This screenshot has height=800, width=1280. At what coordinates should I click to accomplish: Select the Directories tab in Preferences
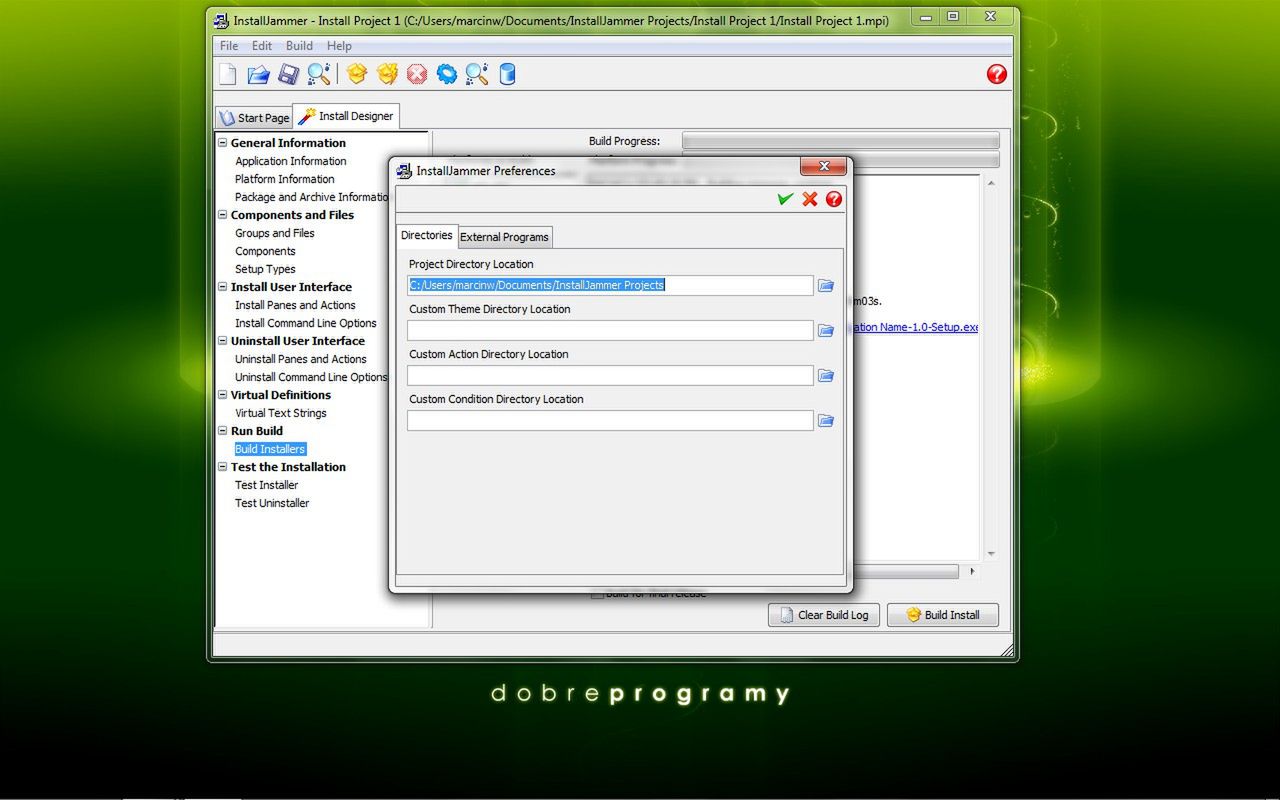tap(426, 236)
